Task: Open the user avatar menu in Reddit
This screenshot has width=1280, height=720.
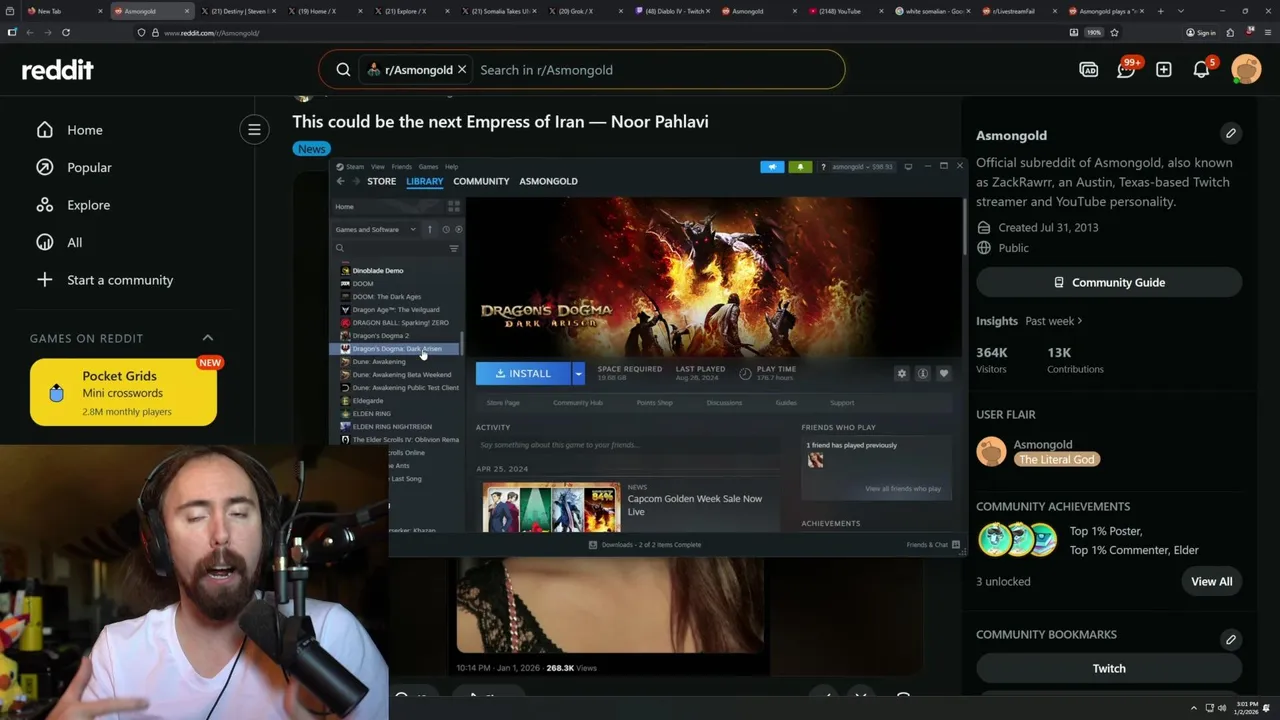Action: (x=1246, y=69)
